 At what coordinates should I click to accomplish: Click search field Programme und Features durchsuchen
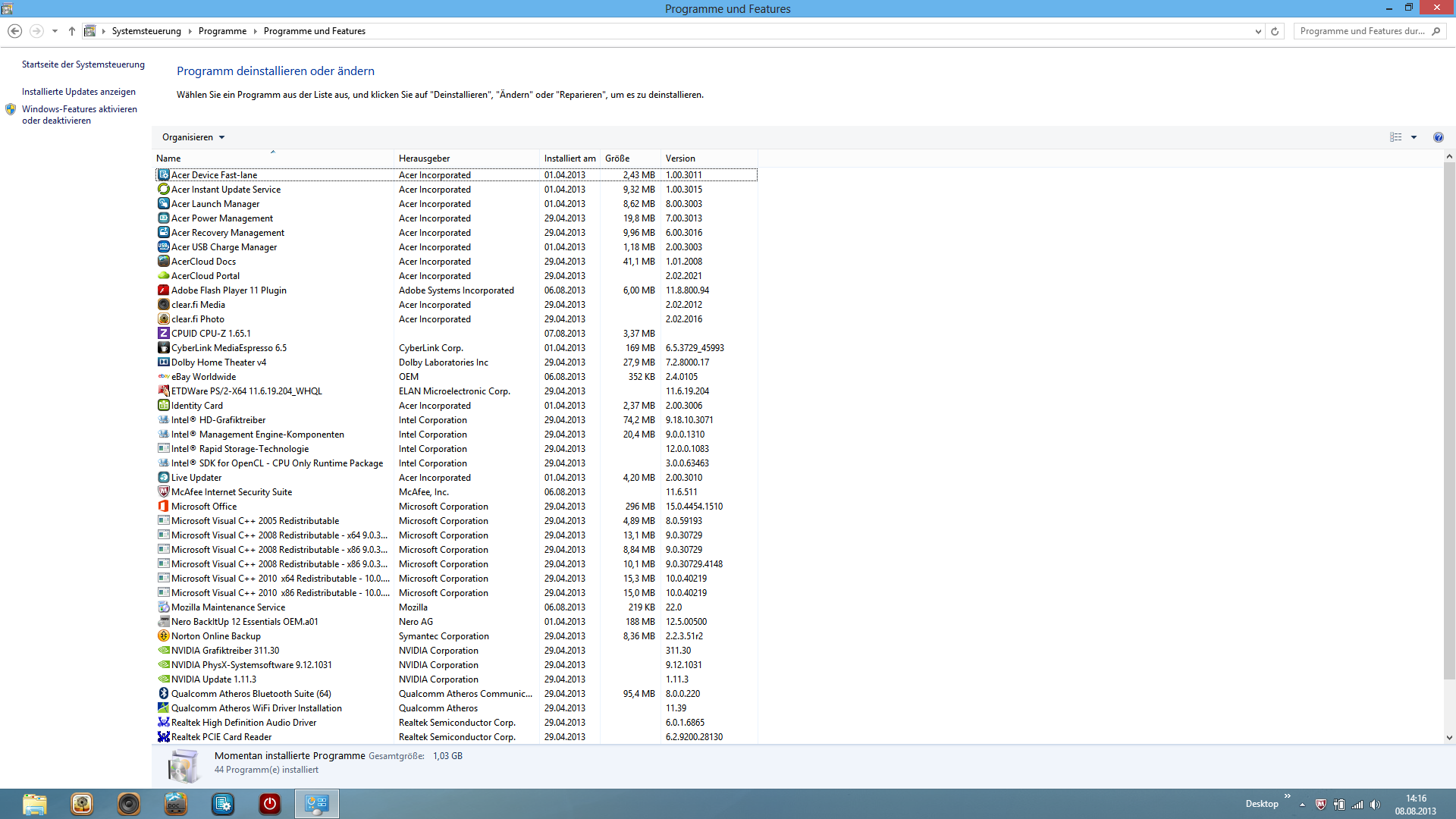pyautogui.click(x=1361, y=31)
